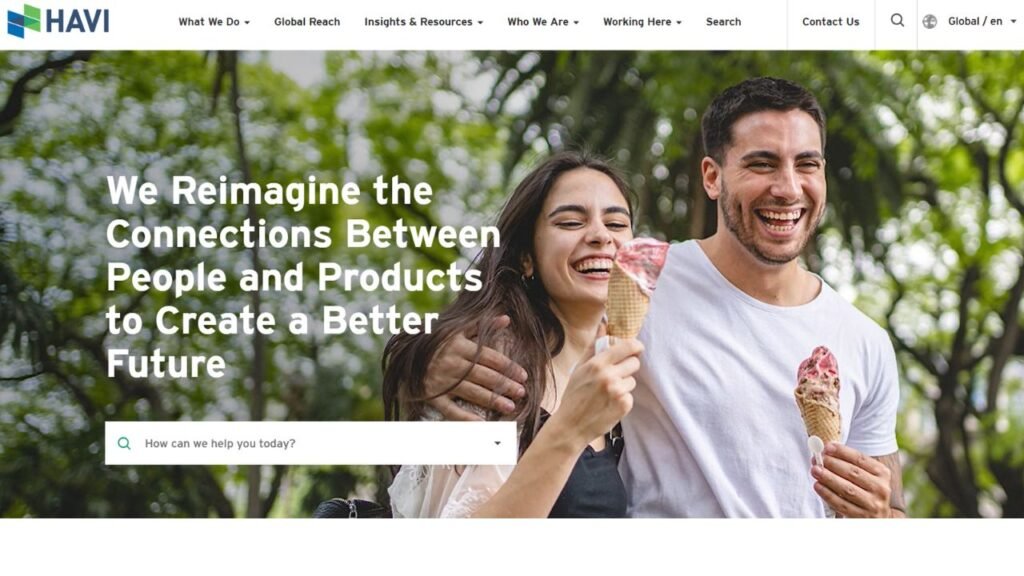
Task: Open the Global / en language selector
Action: [970, 22]
